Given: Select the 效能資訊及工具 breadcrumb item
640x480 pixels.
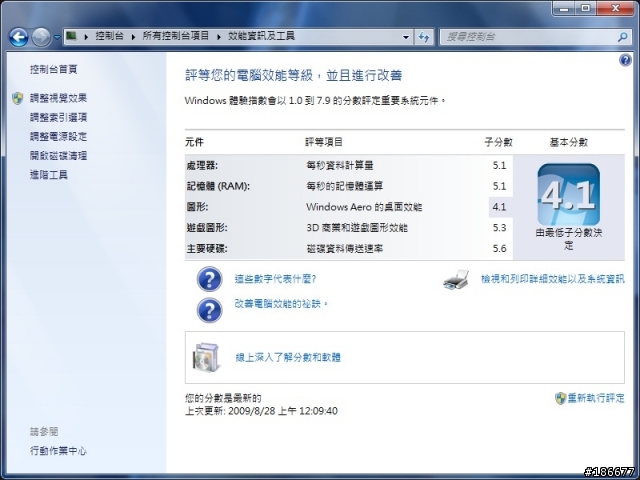Looking at the screenshot, I should [261, 36].
